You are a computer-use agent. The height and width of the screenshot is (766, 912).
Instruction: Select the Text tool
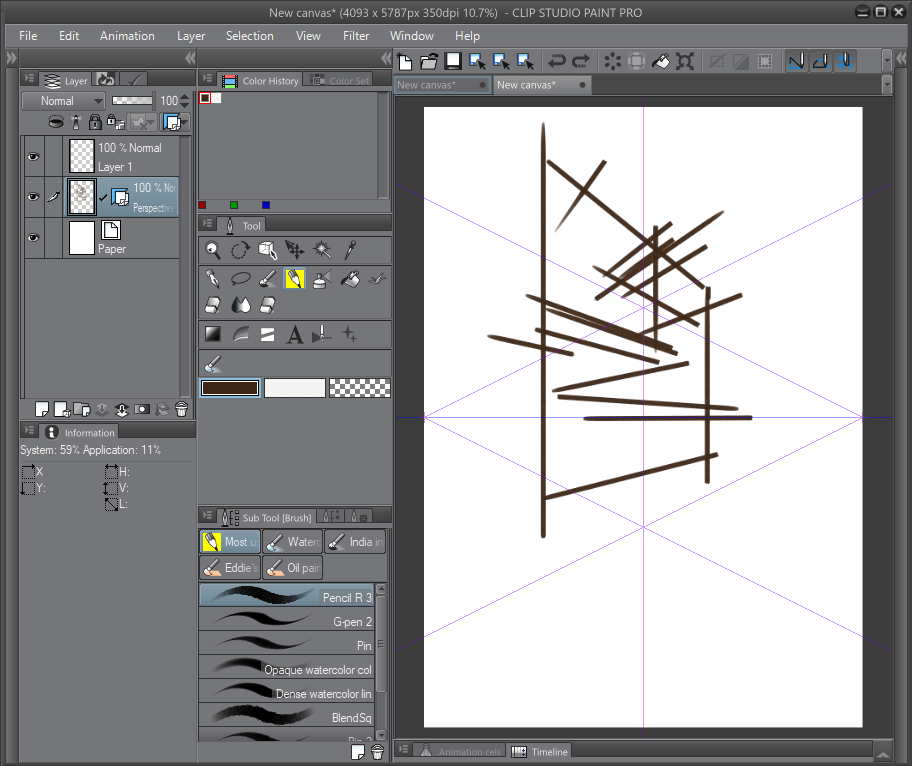pyautogui.click(x=295, y=335)
